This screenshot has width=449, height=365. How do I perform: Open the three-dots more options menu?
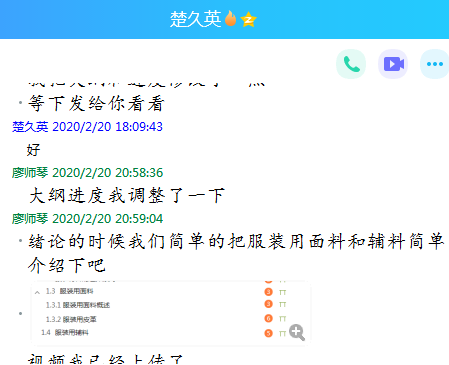[x=435, y=64]
